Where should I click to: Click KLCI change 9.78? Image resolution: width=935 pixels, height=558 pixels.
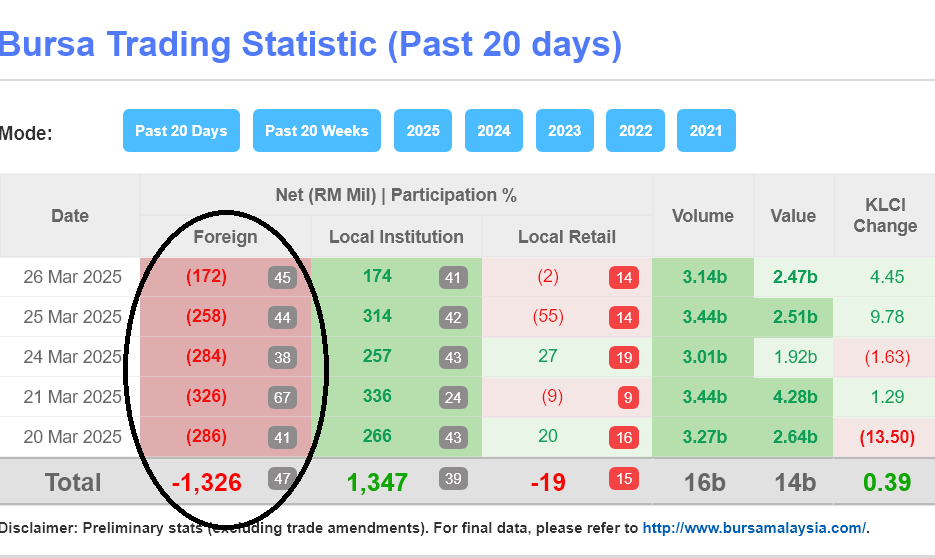click(887, 317)
